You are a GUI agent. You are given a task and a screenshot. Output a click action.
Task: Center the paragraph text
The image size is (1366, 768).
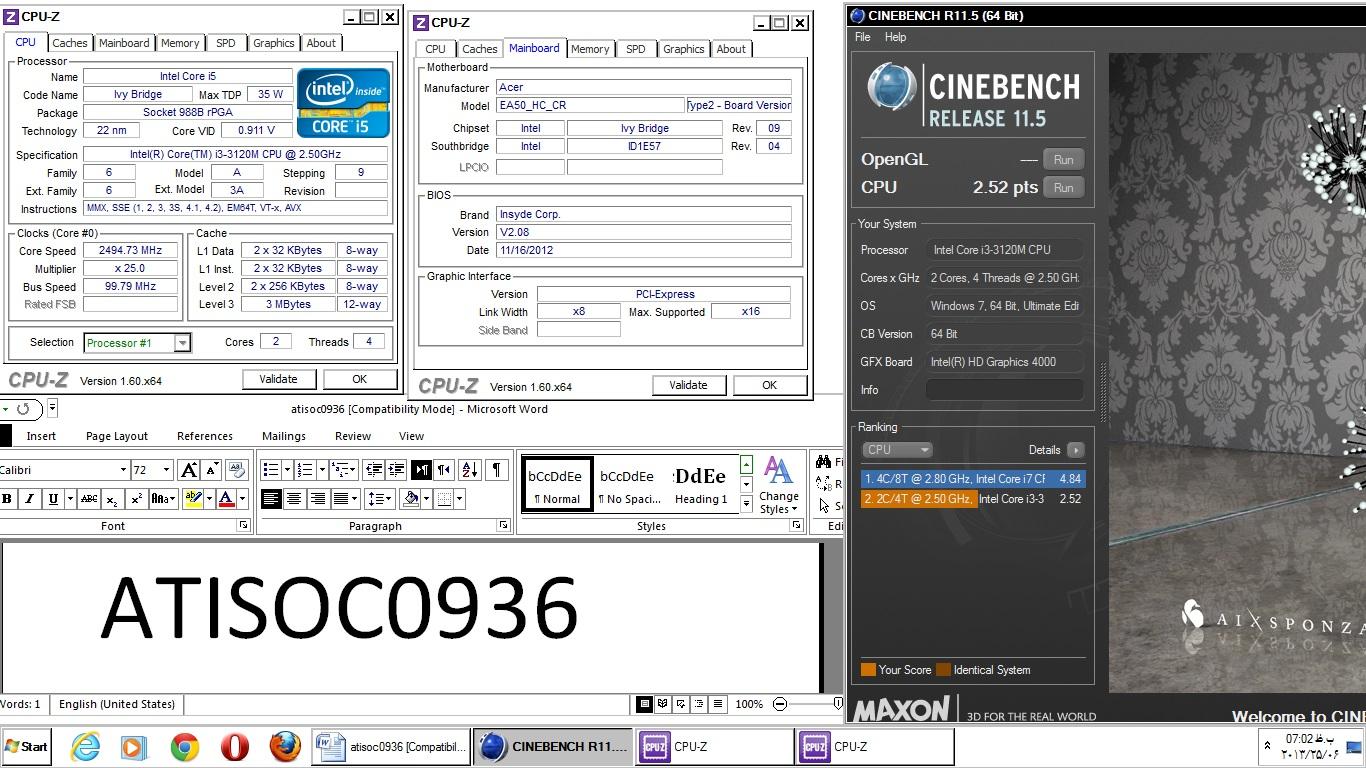coord(294,498)
